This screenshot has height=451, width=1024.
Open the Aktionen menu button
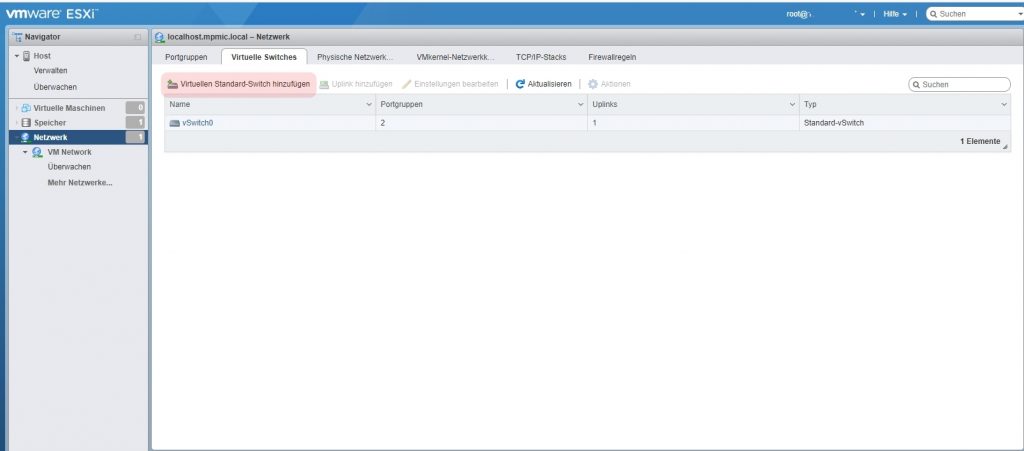tap(609, 84)
